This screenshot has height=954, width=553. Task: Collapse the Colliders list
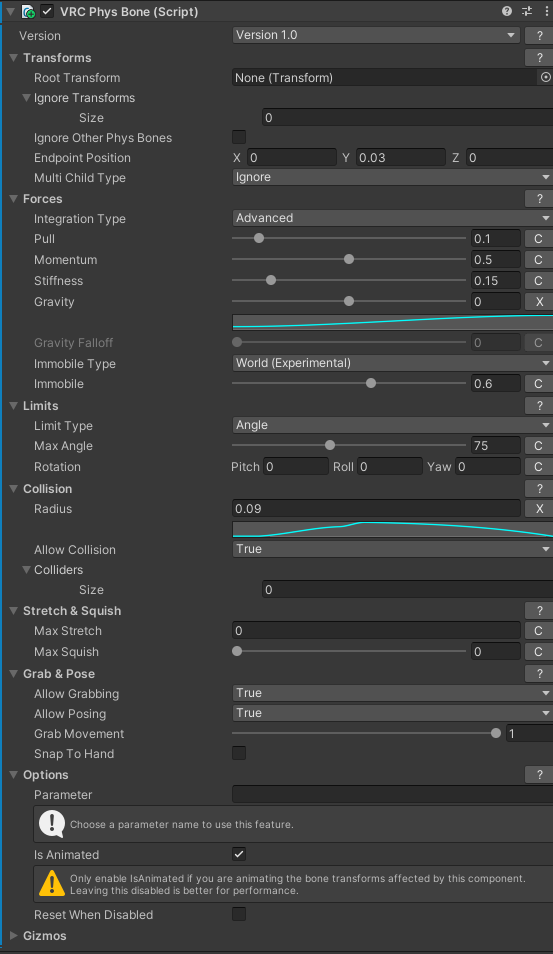pos(26,569)
